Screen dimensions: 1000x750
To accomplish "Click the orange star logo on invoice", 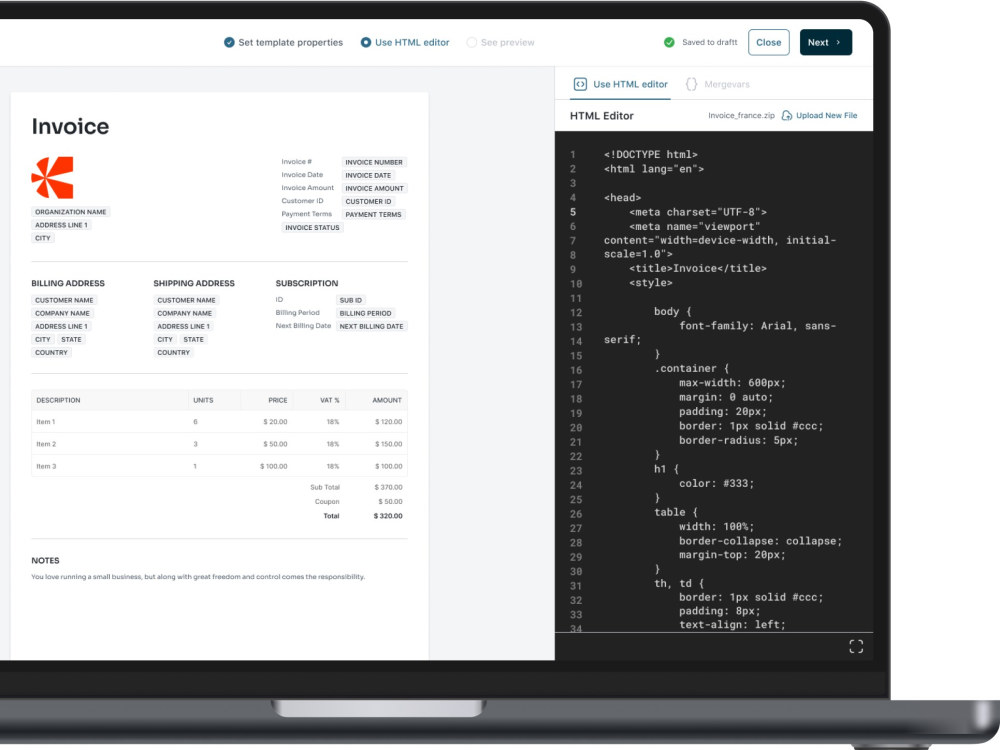I will click(52, 178).
